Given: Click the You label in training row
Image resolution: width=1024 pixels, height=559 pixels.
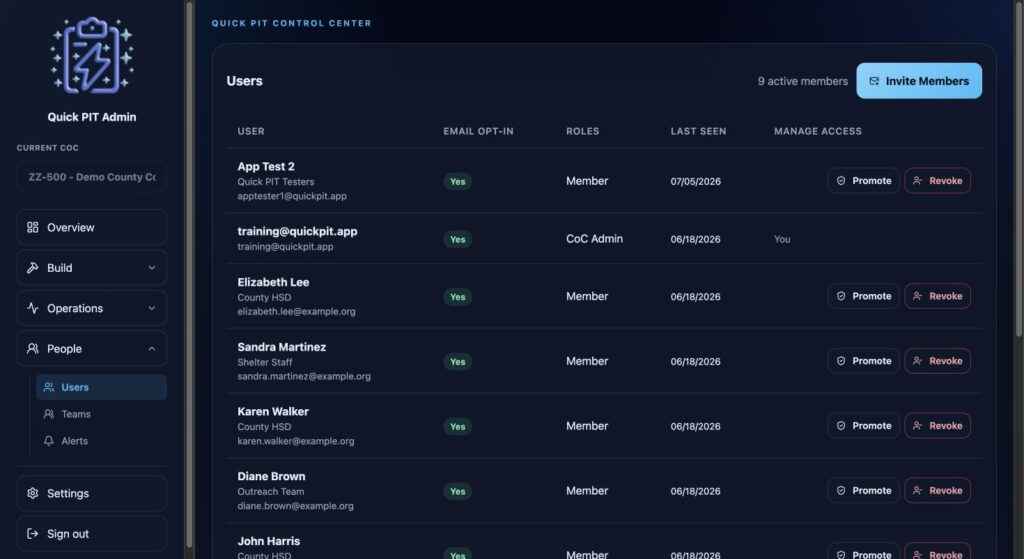Looking at the screenshot, I should coord(782,240).
